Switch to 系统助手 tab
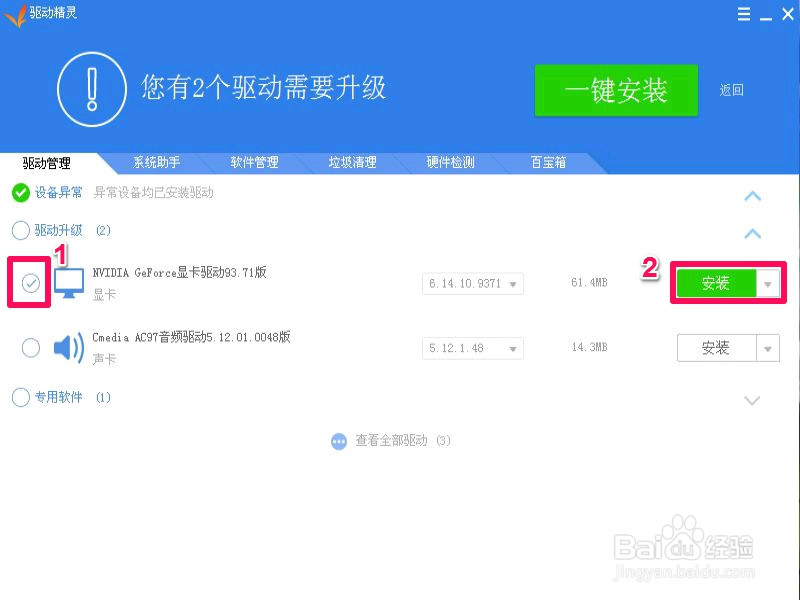 pos(157,163)
